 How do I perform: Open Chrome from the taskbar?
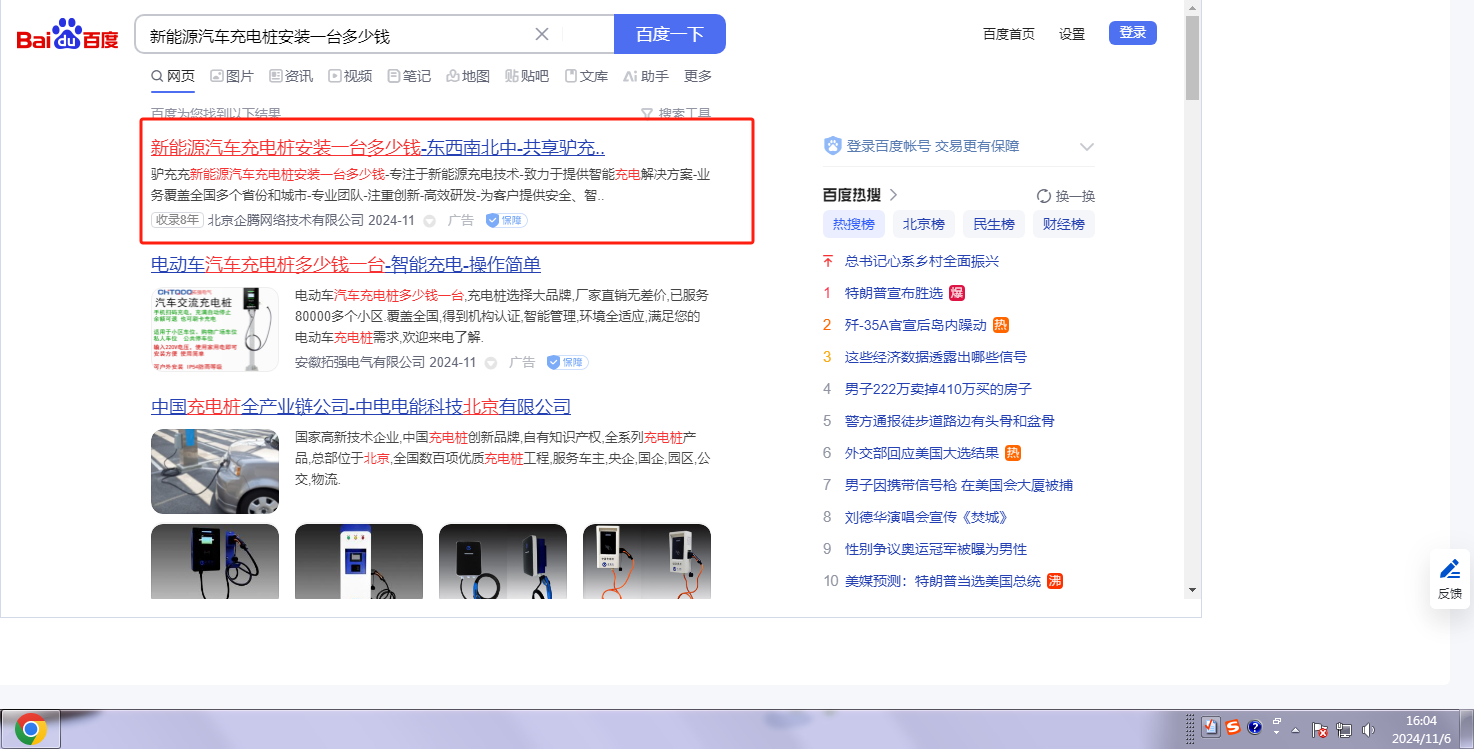[x=30, y=729]
